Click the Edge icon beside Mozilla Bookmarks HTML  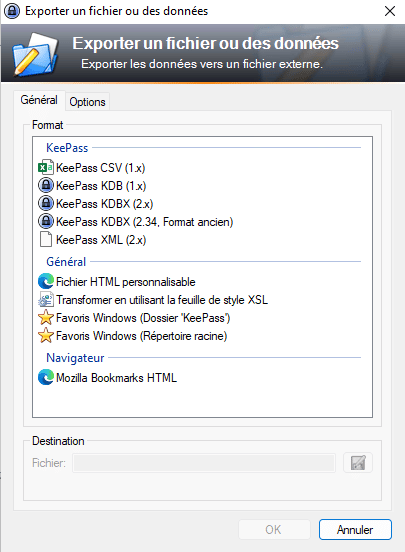46,377
